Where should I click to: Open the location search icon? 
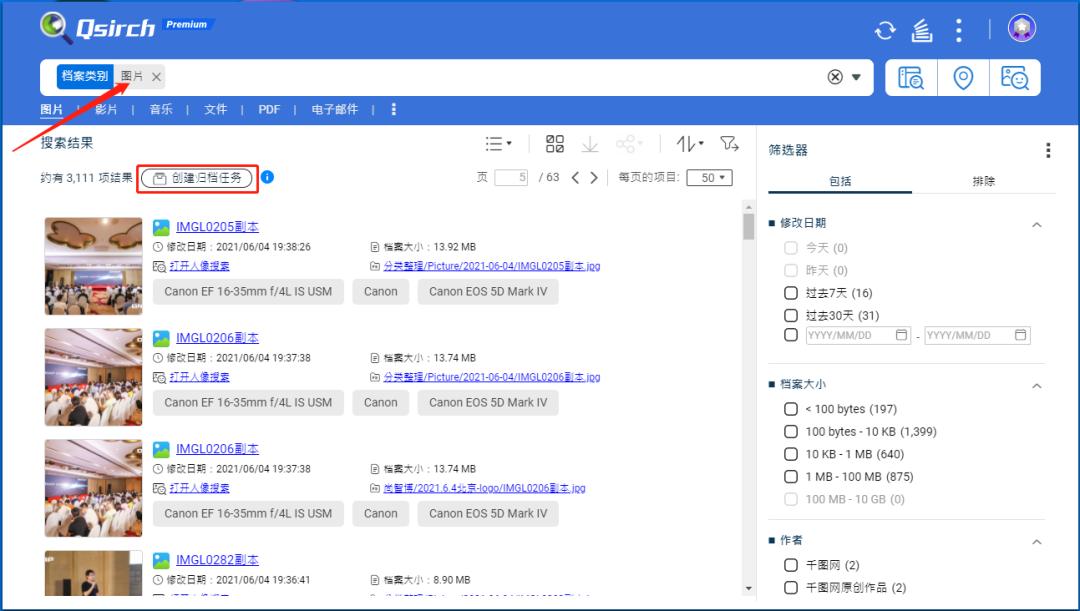963,77
